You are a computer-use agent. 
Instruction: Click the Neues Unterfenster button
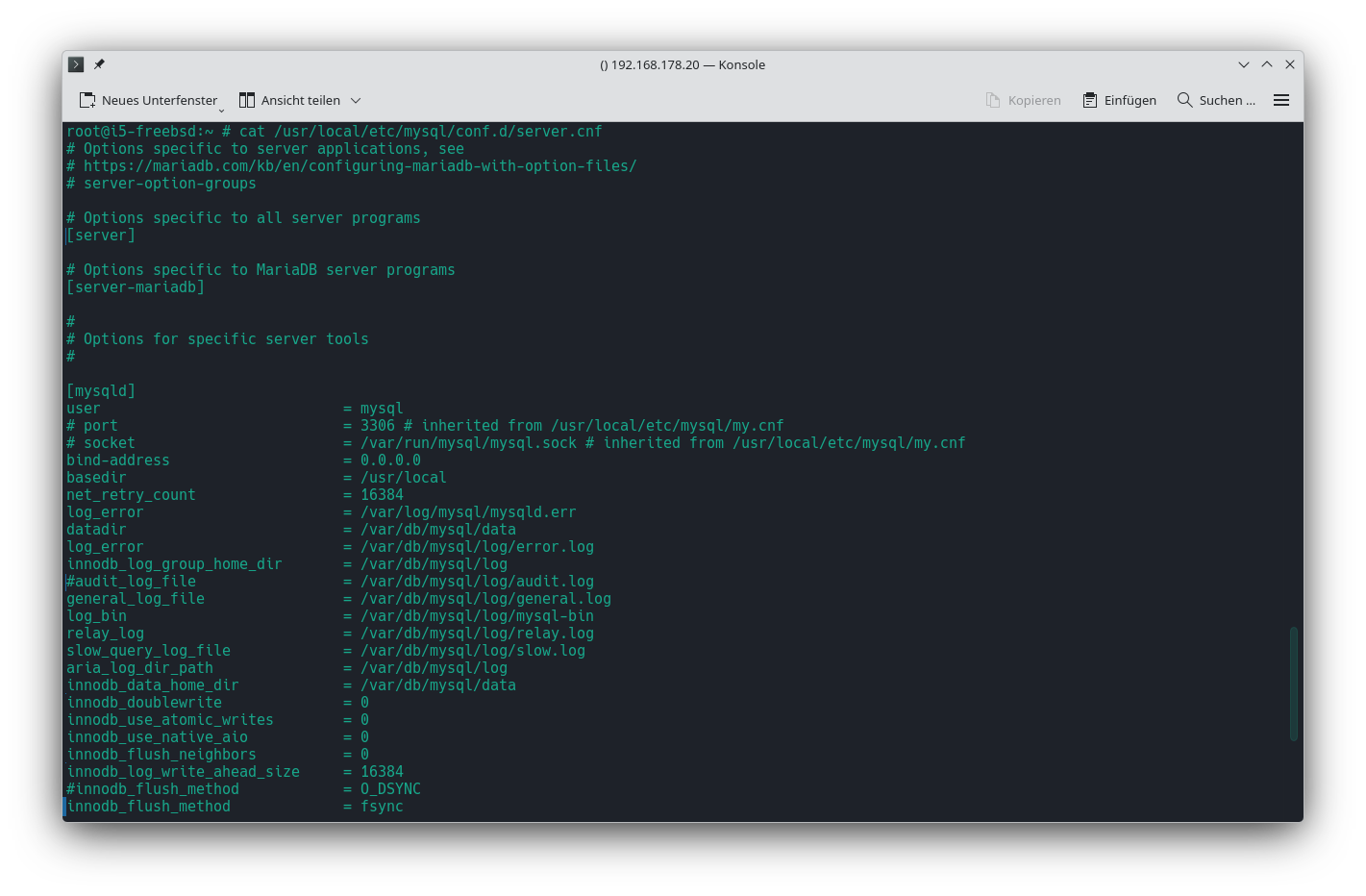(148, 100)
